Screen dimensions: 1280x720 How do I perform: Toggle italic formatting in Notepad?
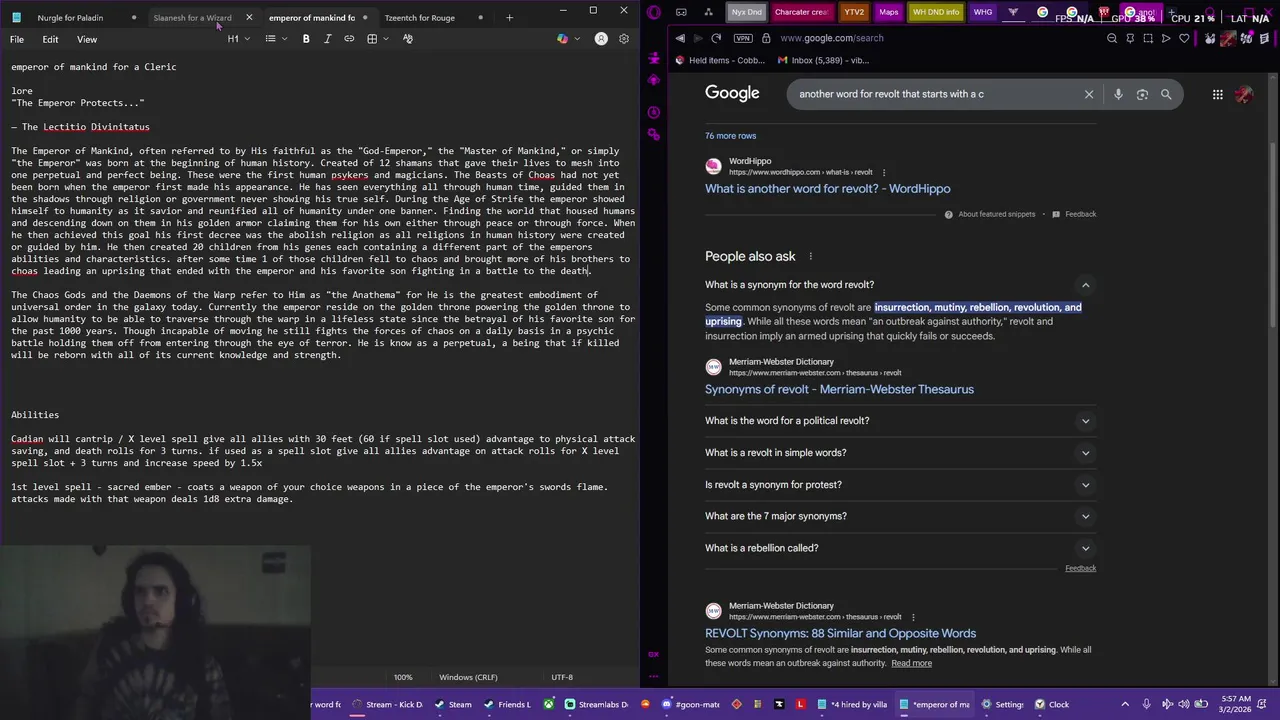coord(327,39)
